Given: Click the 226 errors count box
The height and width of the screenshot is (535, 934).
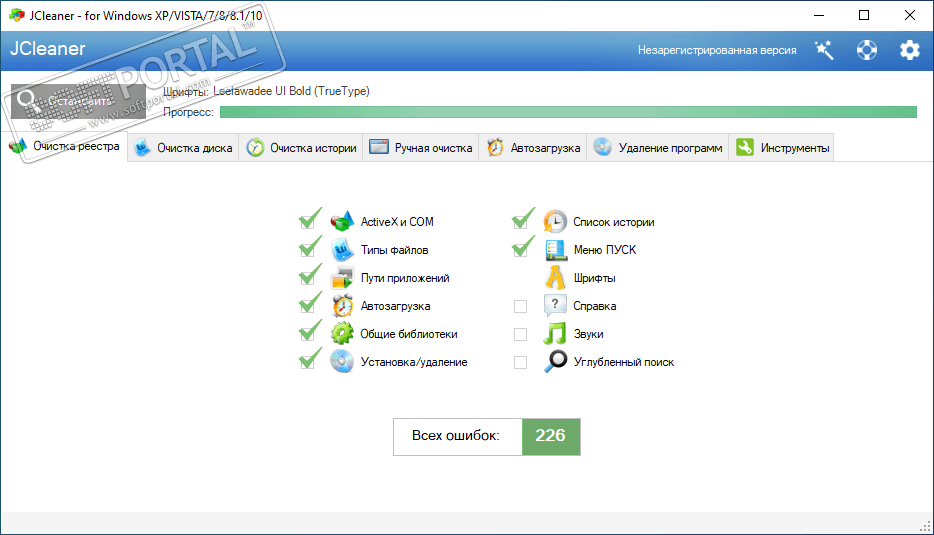Looking at the screenshot, I should coord(550,436).
